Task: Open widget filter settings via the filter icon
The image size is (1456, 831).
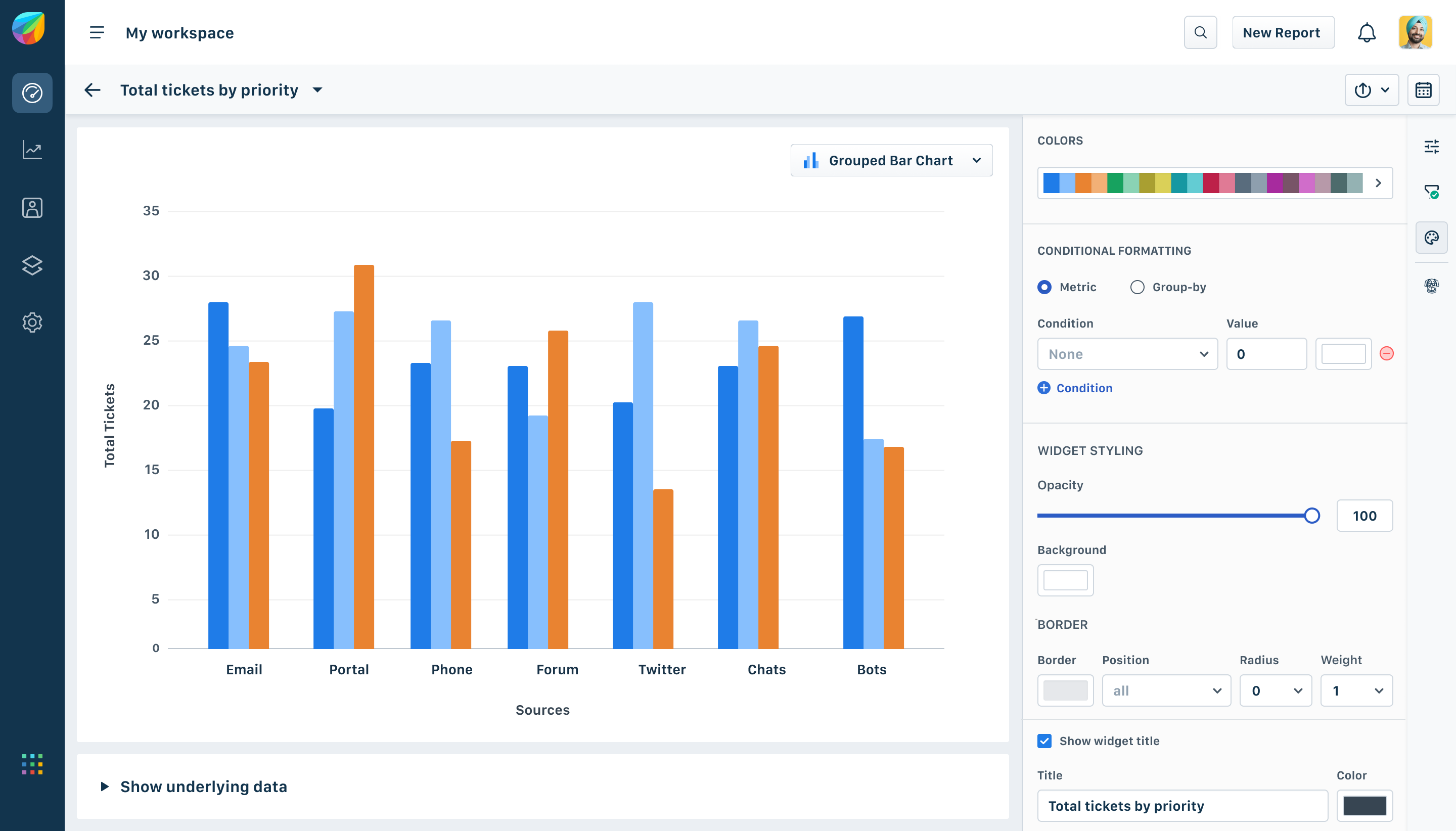Action: pos(1433,191)
